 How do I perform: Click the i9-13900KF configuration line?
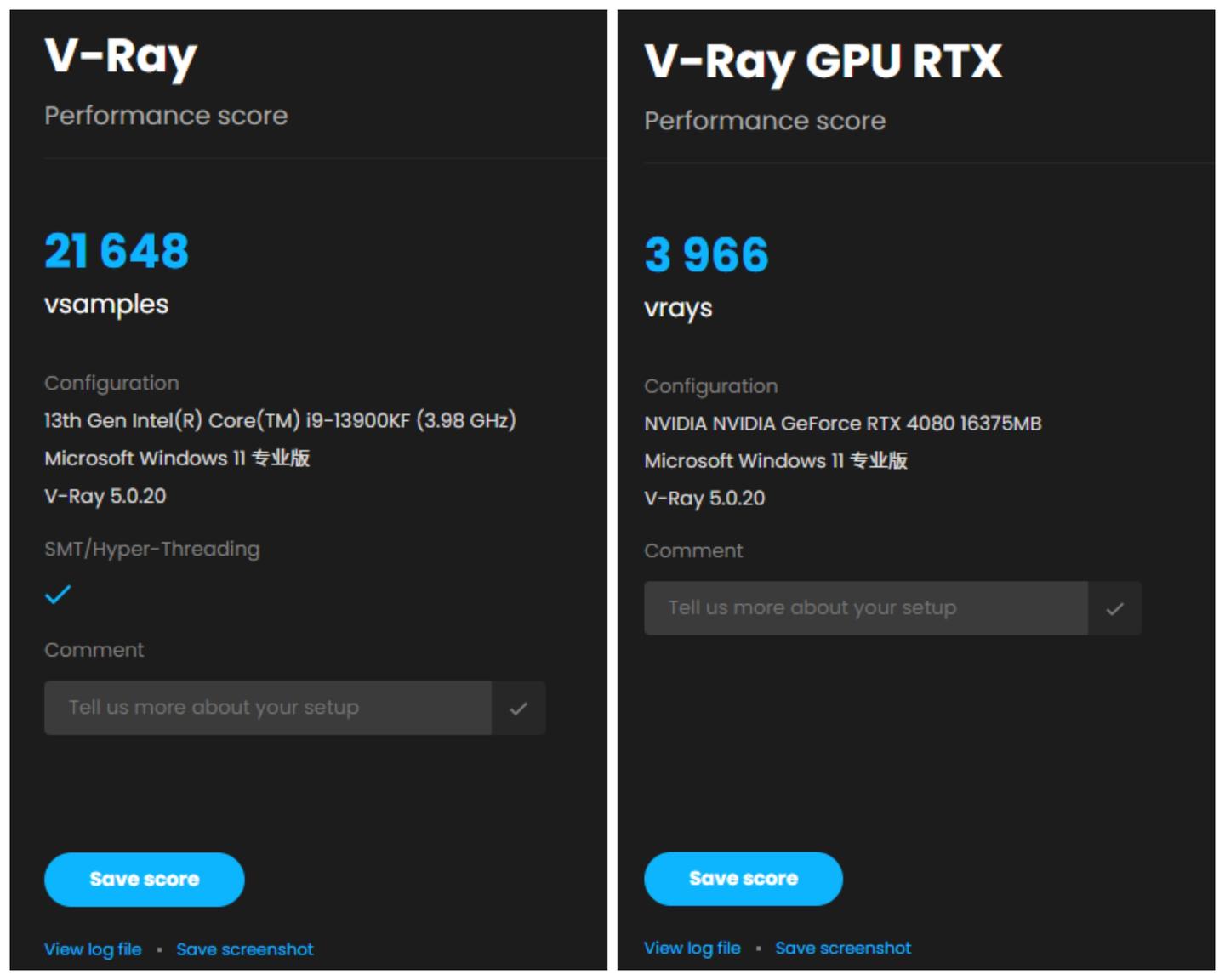tap(280, 420)
